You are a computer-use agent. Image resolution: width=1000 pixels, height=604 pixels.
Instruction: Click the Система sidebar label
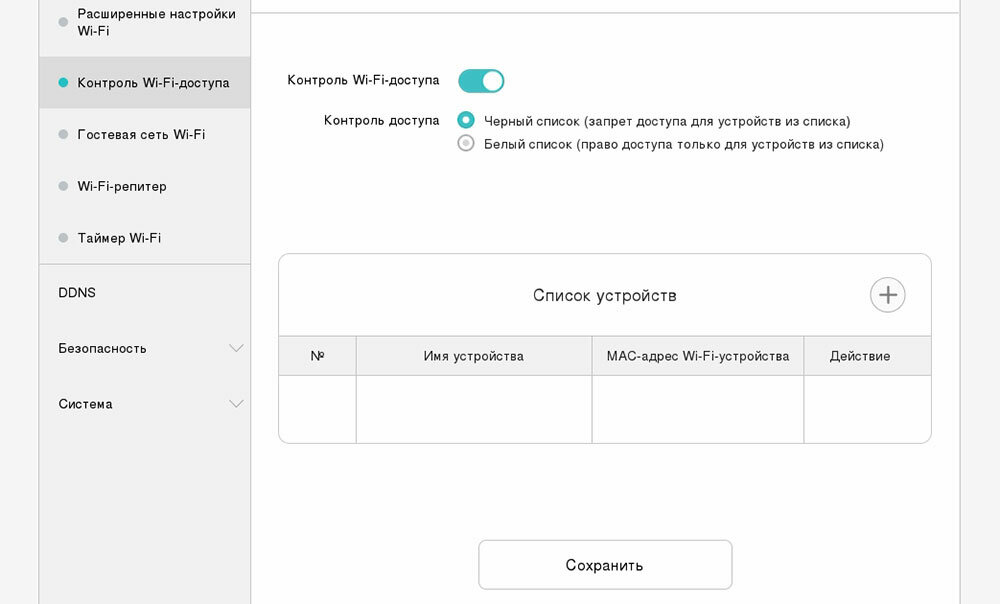click(85, 404)
